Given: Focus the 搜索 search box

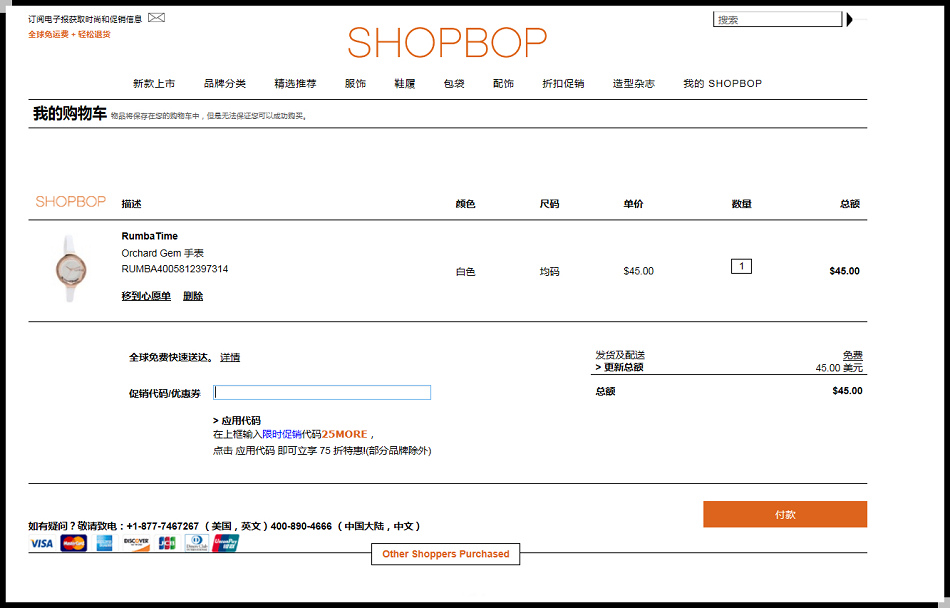Looking at the screenshot, I should [x=777, y=19].
